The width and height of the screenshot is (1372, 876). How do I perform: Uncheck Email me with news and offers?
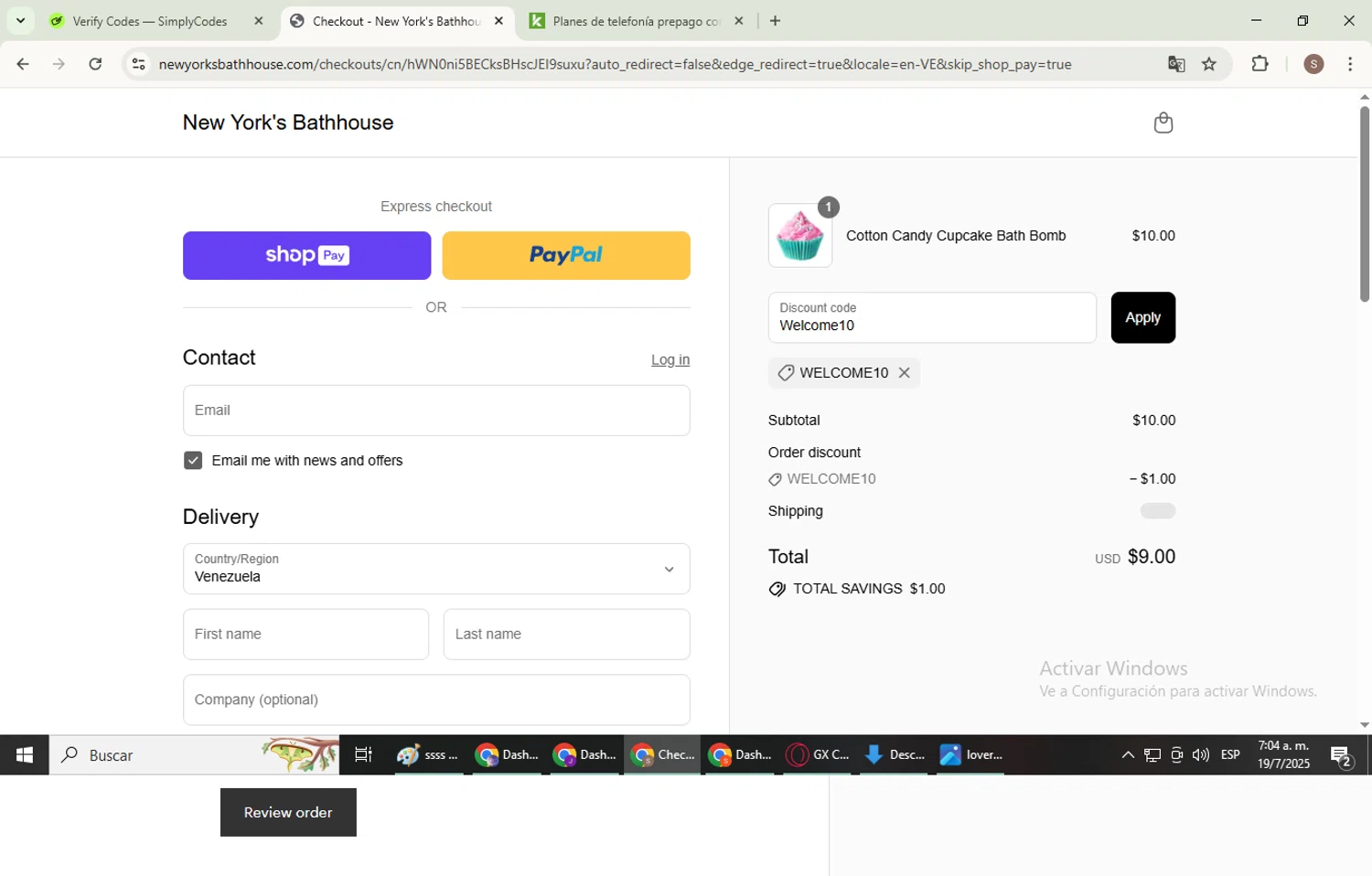[193, 461]
